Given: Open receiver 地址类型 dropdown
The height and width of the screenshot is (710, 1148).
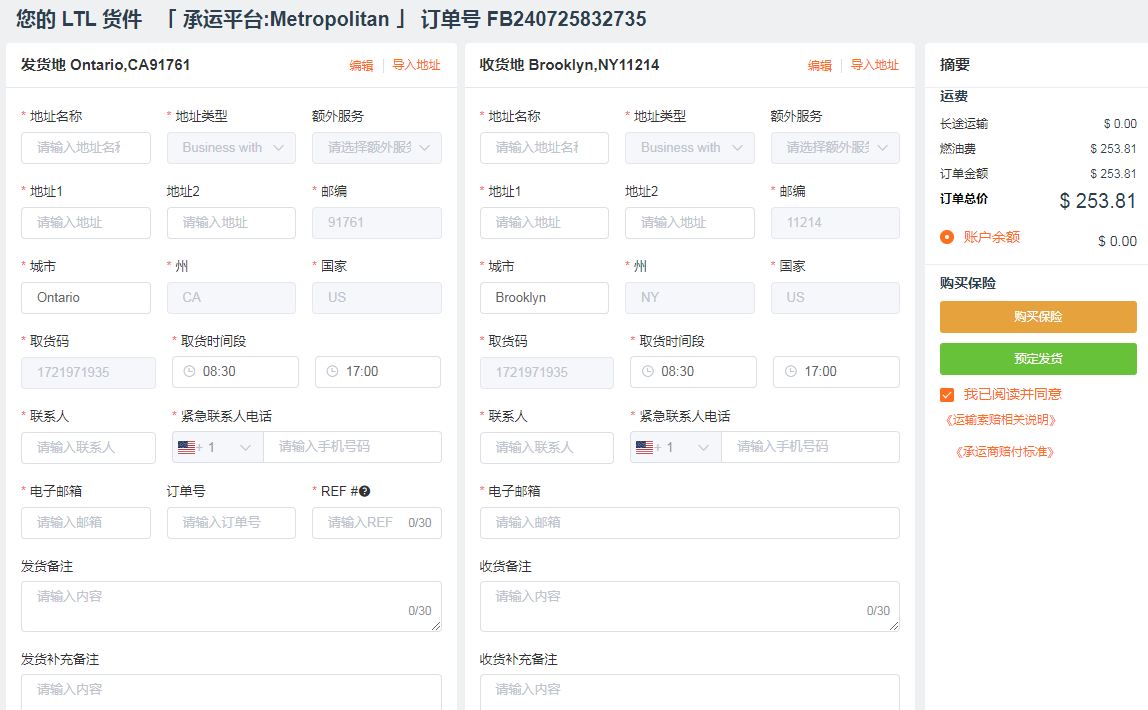Looking at the screenshot, I should 689,148.
